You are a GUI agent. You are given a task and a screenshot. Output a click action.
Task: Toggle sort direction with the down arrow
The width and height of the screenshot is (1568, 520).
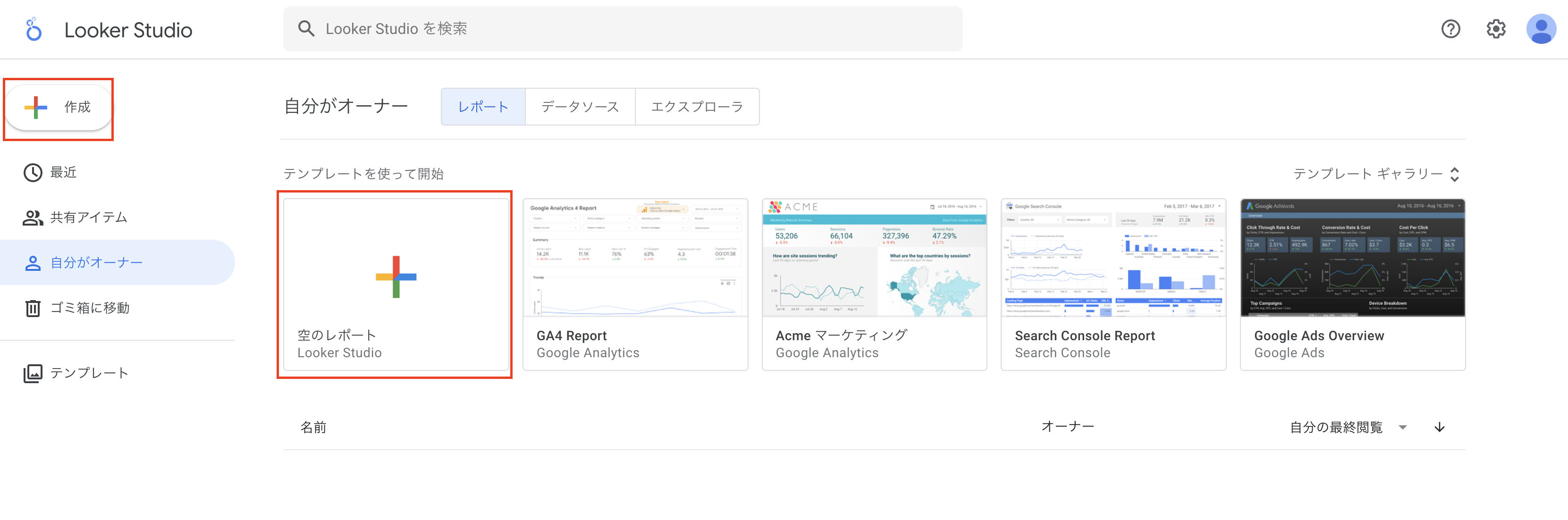click(1439, 428)
